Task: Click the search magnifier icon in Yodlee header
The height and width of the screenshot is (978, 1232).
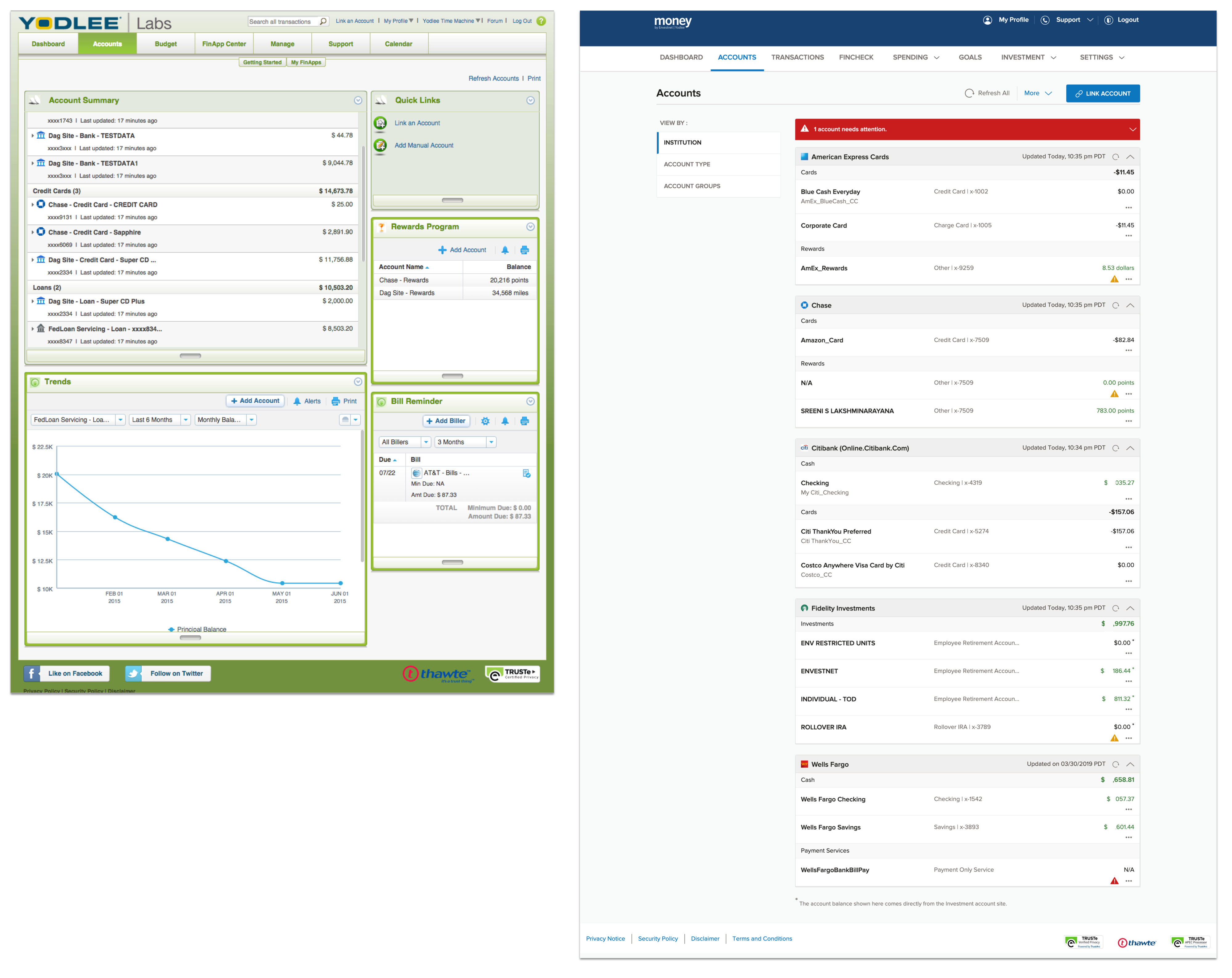Action: point(323,22)
